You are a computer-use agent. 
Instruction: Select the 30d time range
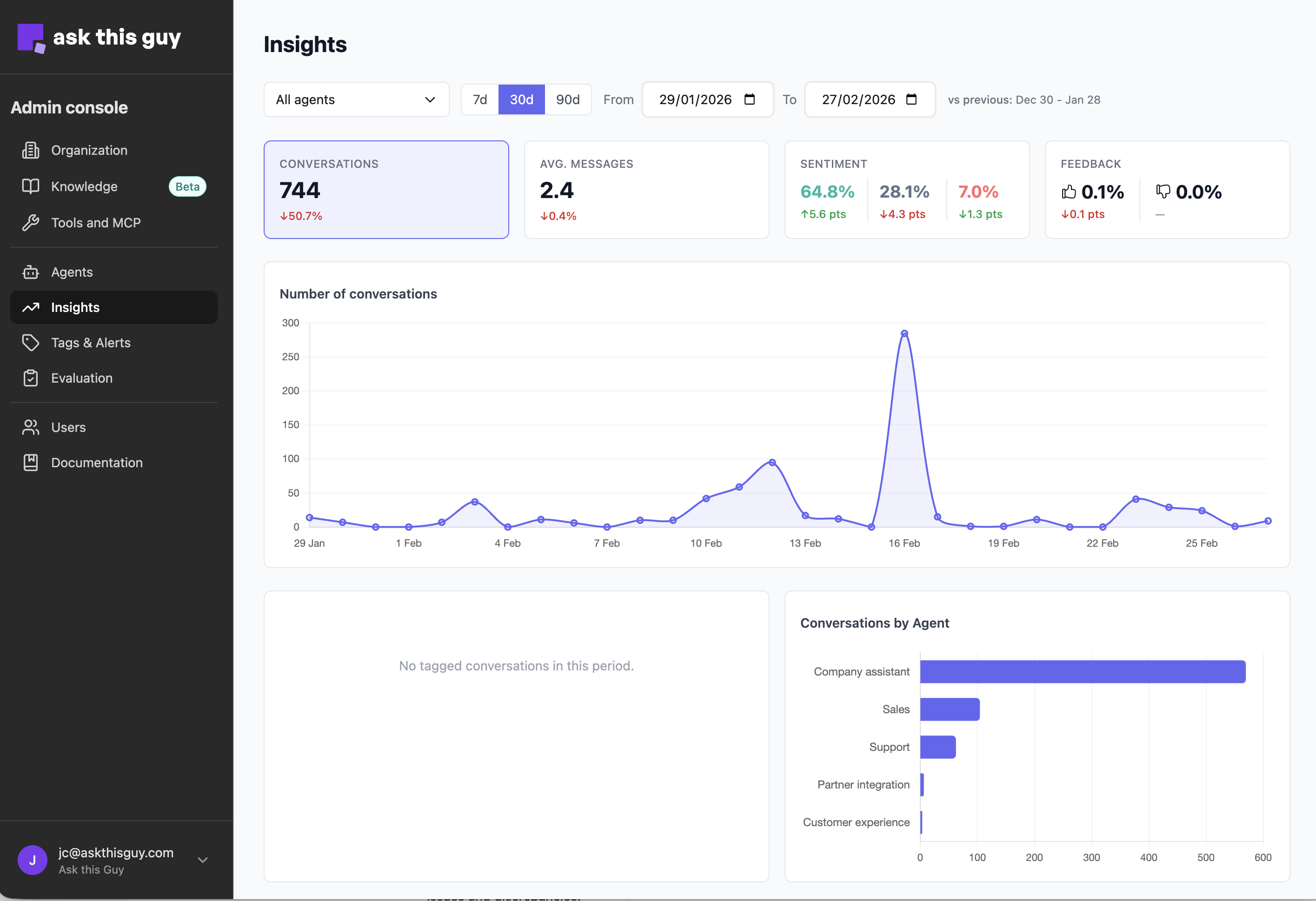pos(521,99)
